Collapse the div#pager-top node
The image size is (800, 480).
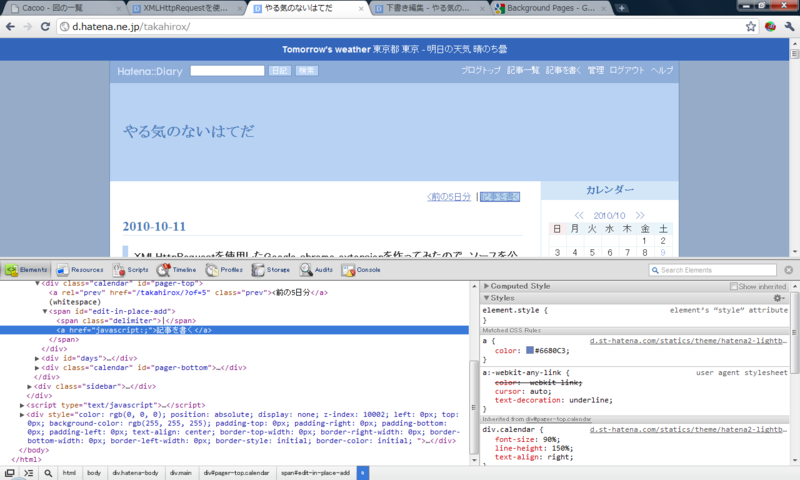coord(37,283)
